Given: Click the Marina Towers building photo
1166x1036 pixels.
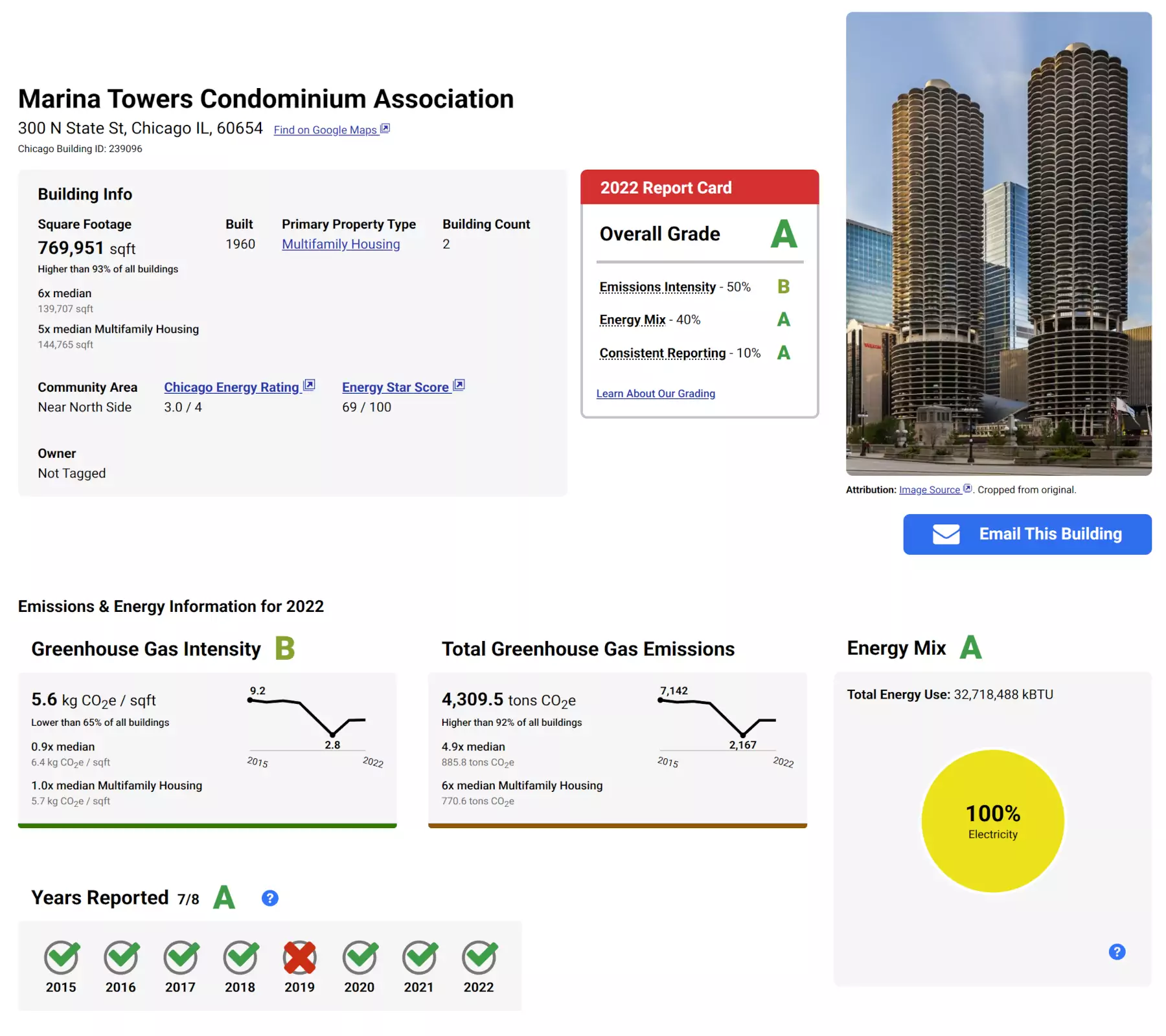Looking at the screenshot, I should click(998, 244).
